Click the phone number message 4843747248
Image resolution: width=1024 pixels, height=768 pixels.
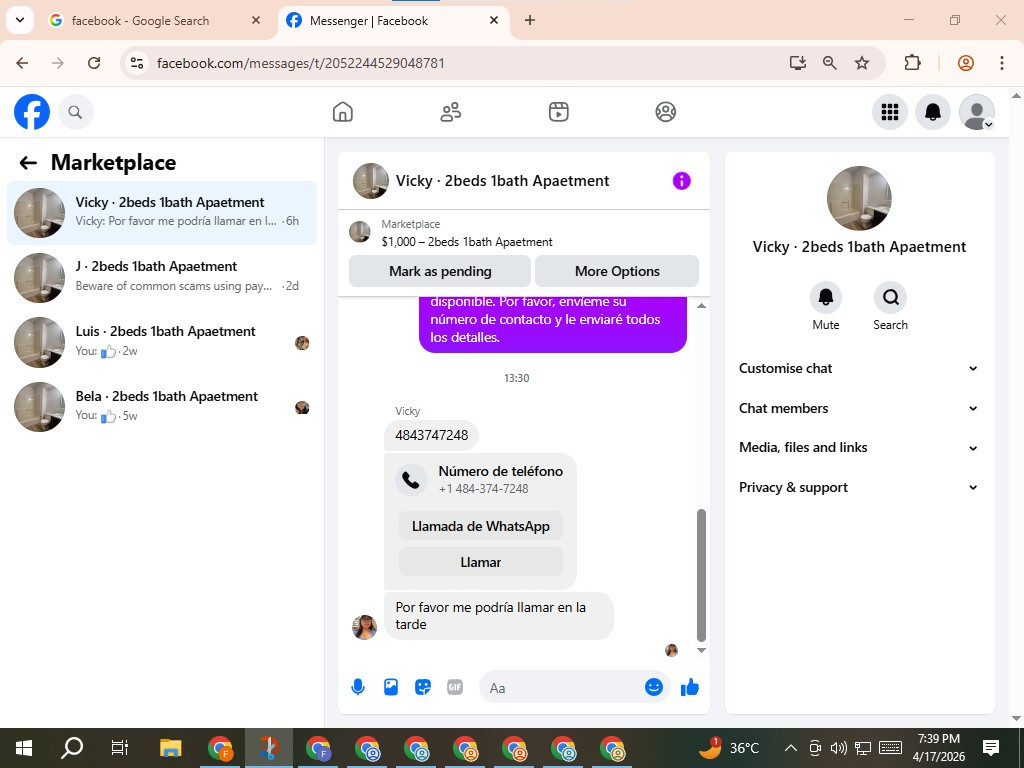[x=432, y=435]
